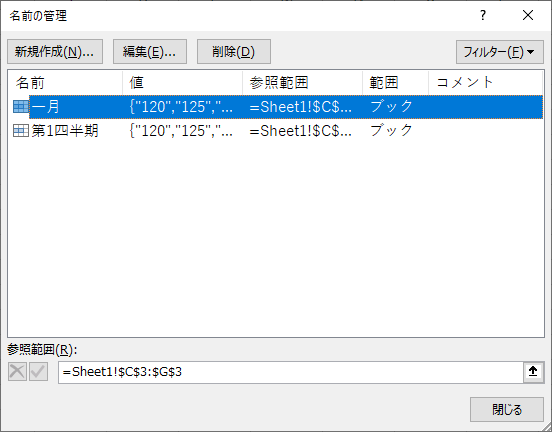Sort by the 値 column header

(182, 83)
